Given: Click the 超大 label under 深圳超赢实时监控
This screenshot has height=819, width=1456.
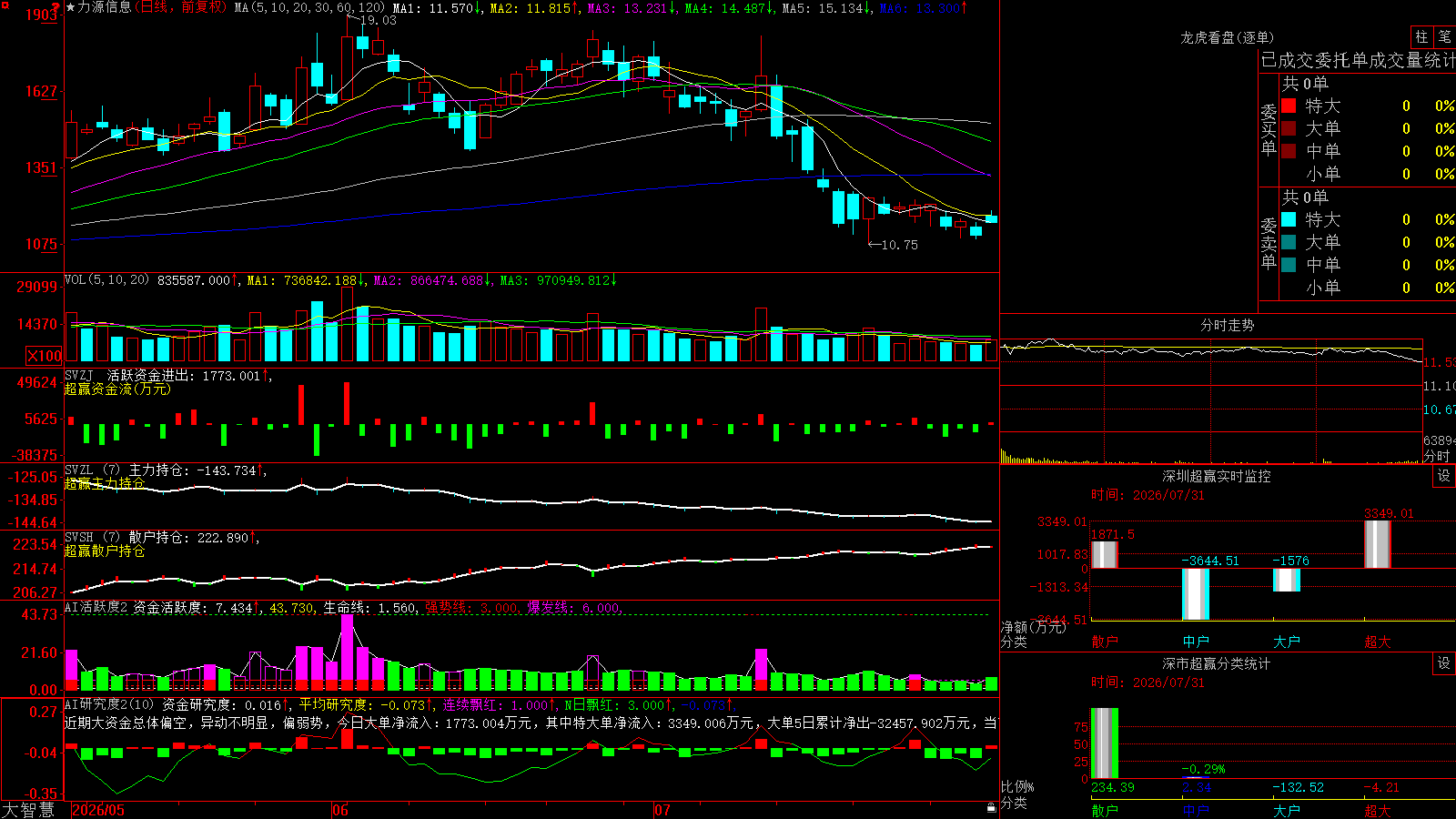Looking at the screenshot, I should coord(1378,642).
